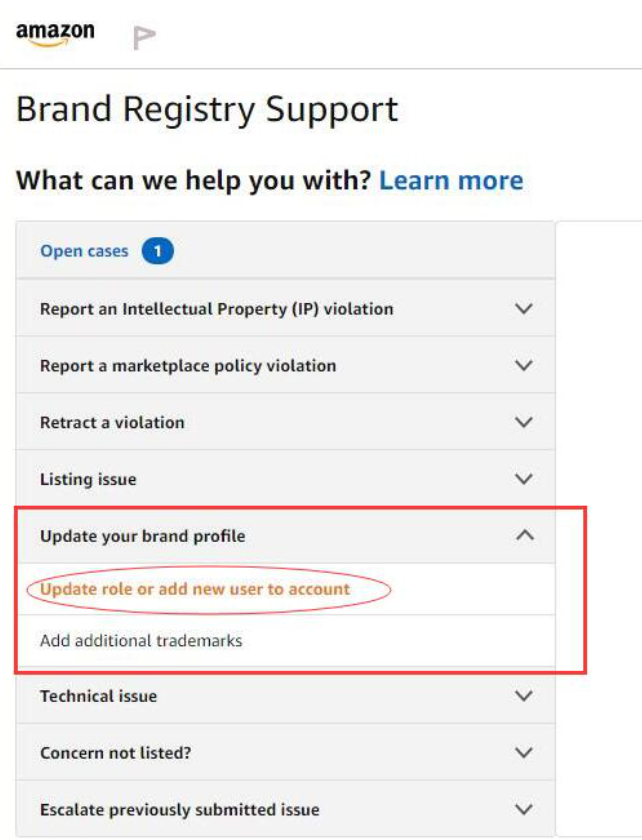Expand the Concern not listed chevron

[x=524, y=753]
